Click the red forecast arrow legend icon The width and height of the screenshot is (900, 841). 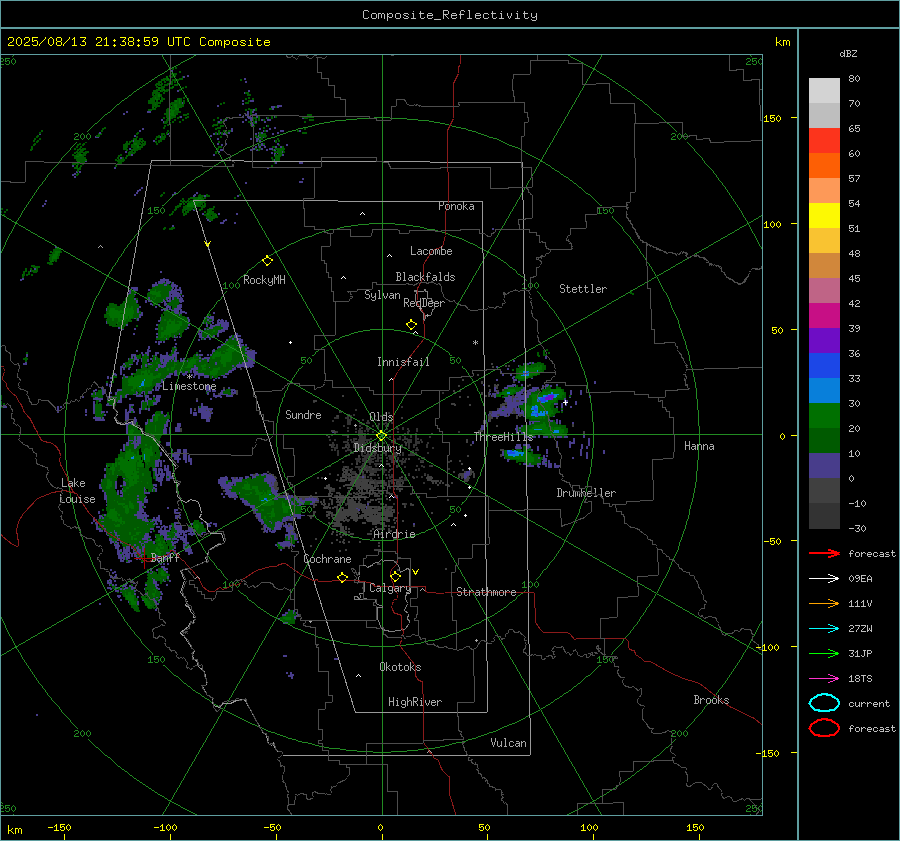coord(824,553)
